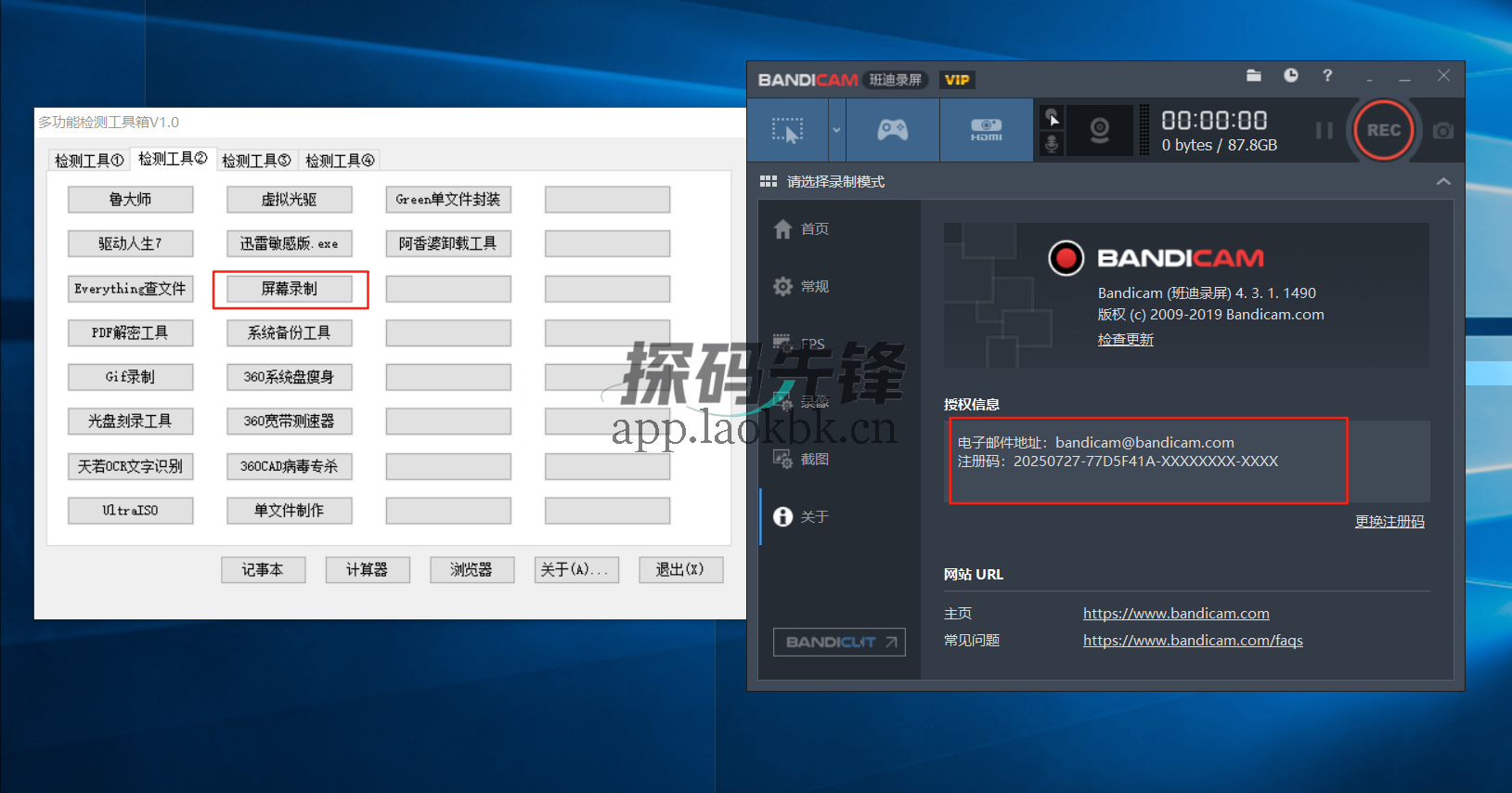Screen dimensions: 1512x793
Task: Launch 驱动人生7 tool
Action: tap(130, 243)
